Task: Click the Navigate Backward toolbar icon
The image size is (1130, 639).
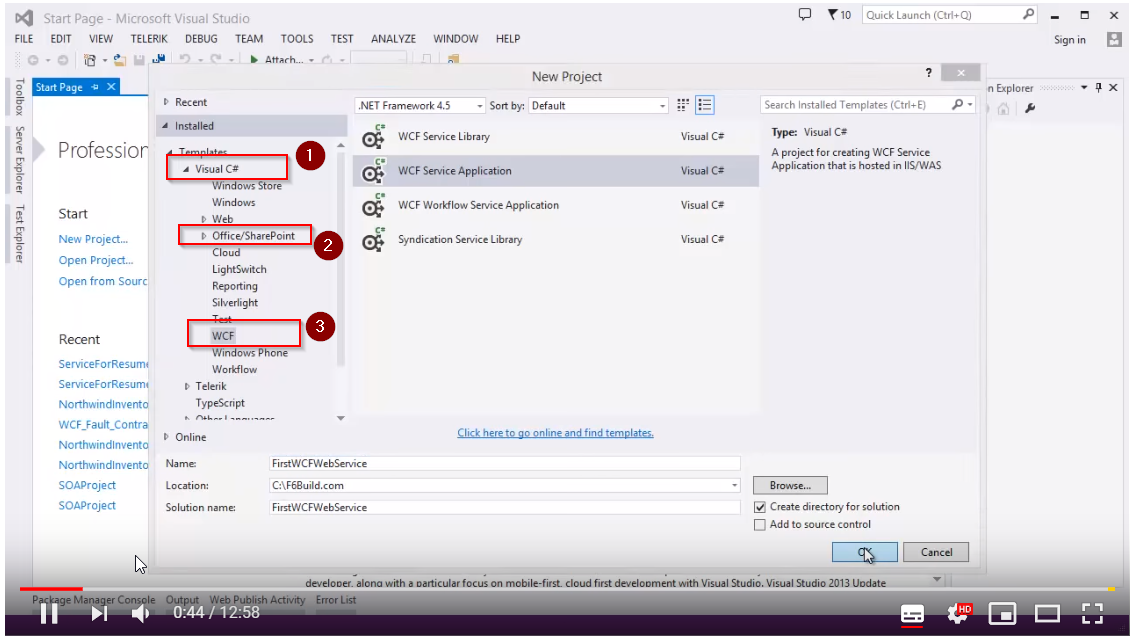Action: coord(33,60)
